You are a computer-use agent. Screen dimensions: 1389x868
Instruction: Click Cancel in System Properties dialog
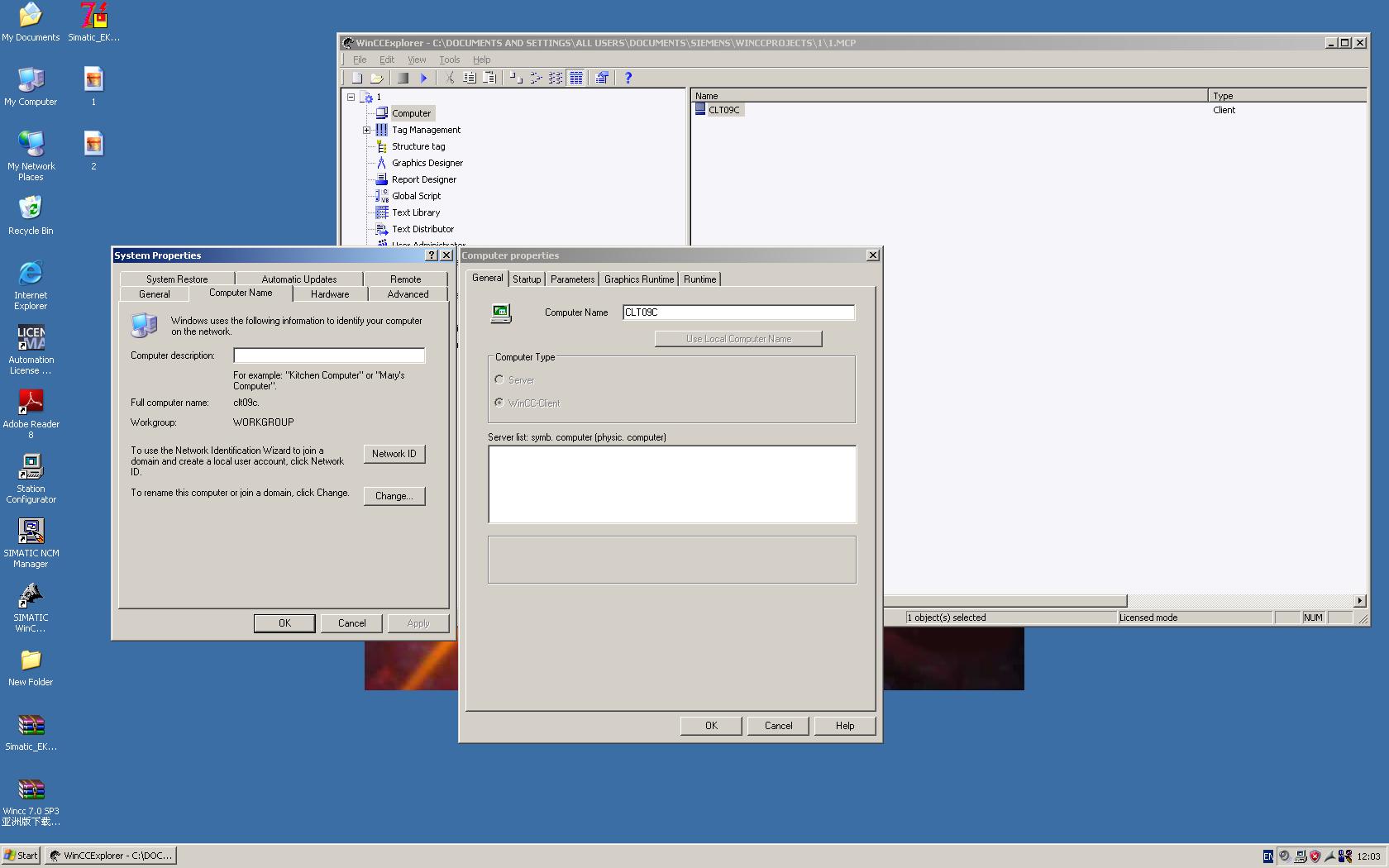(351, 623)
